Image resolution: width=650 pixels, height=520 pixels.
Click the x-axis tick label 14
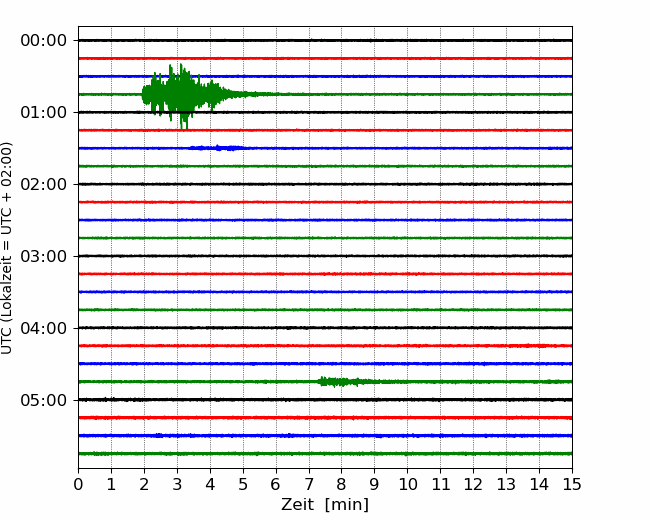point(539,484)
